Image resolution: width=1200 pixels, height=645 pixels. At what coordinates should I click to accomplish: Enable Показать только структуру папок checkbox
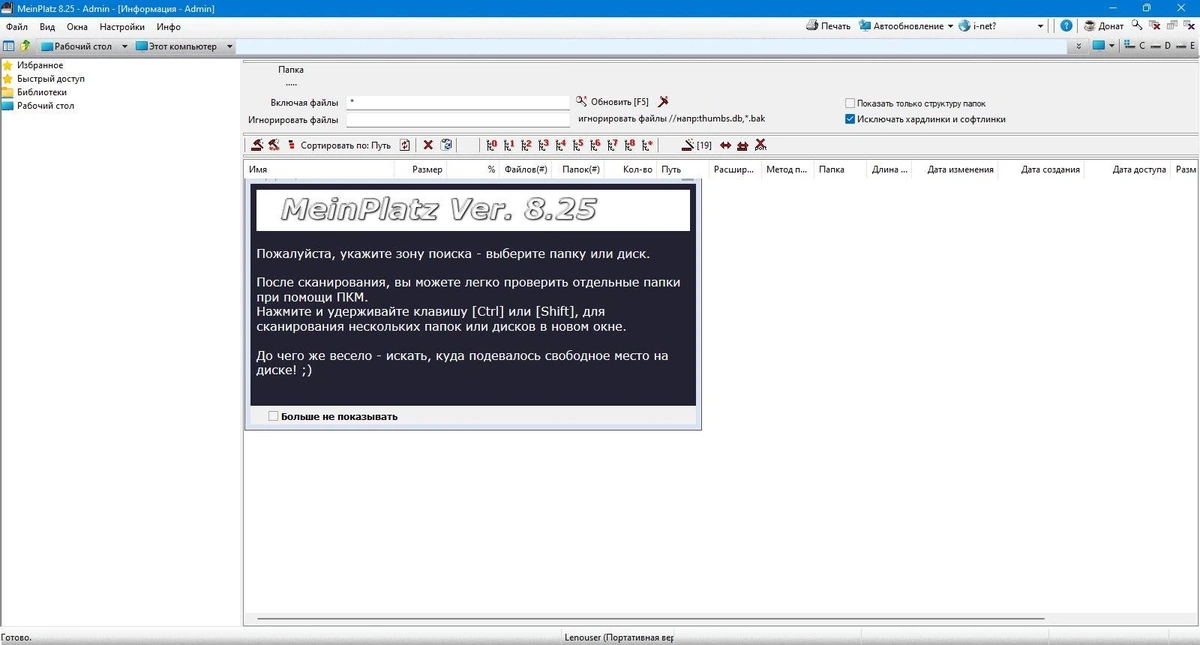point(850,103)
